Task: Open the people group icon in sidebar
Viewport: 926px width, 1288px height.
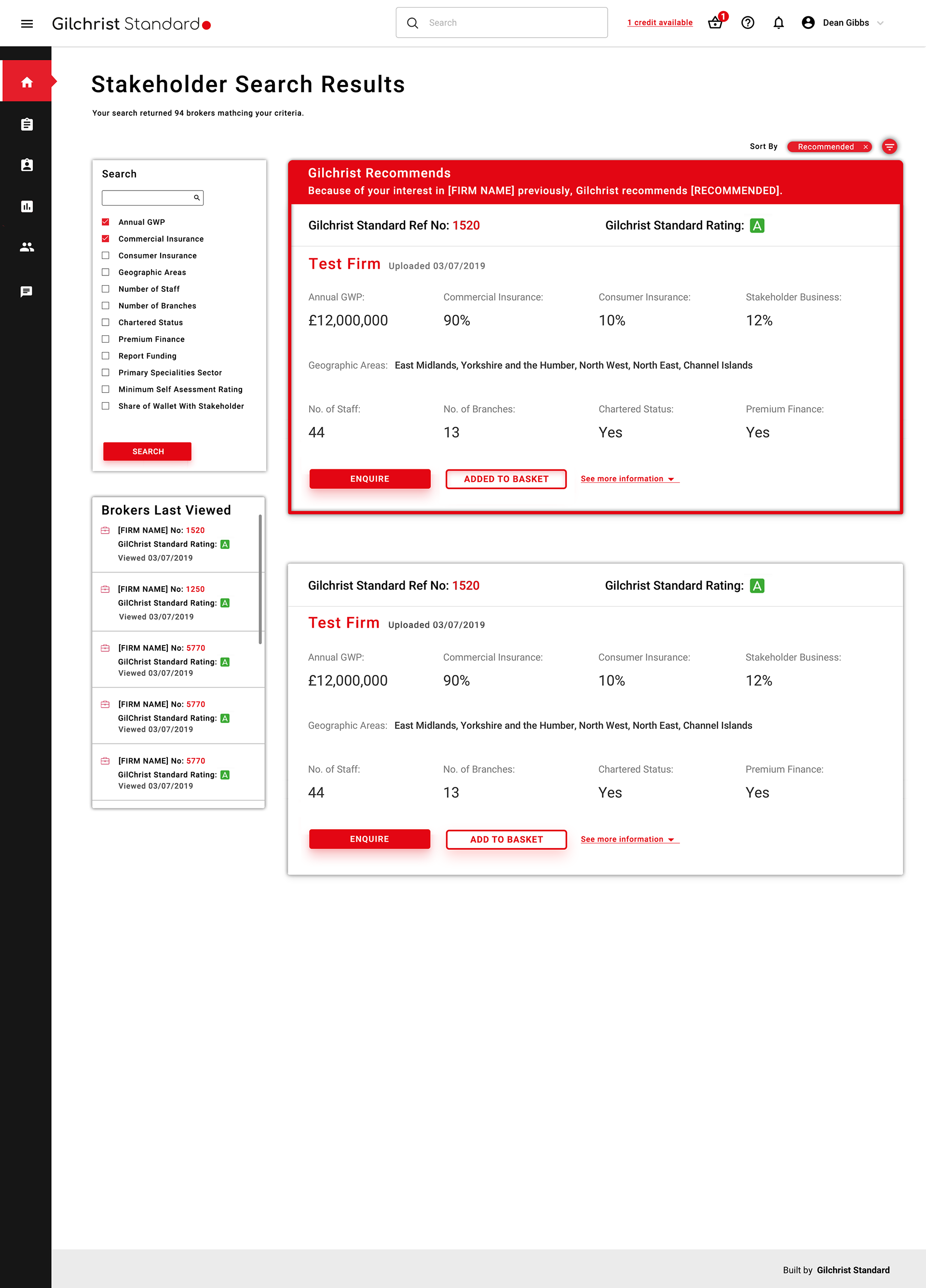Action: click(27, 247)
